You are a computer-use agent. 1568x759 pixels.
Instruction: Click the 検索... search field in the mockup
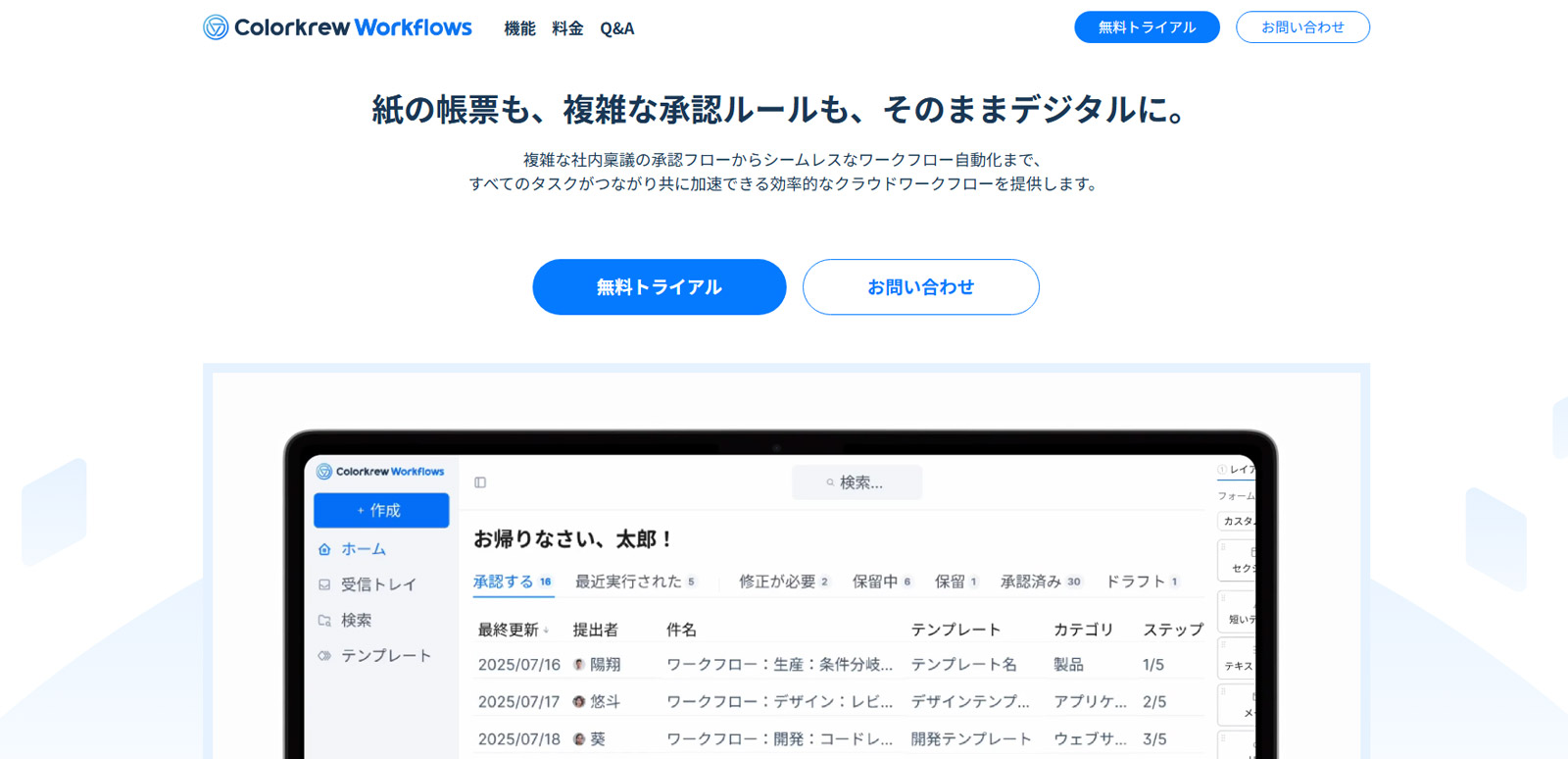857,482
